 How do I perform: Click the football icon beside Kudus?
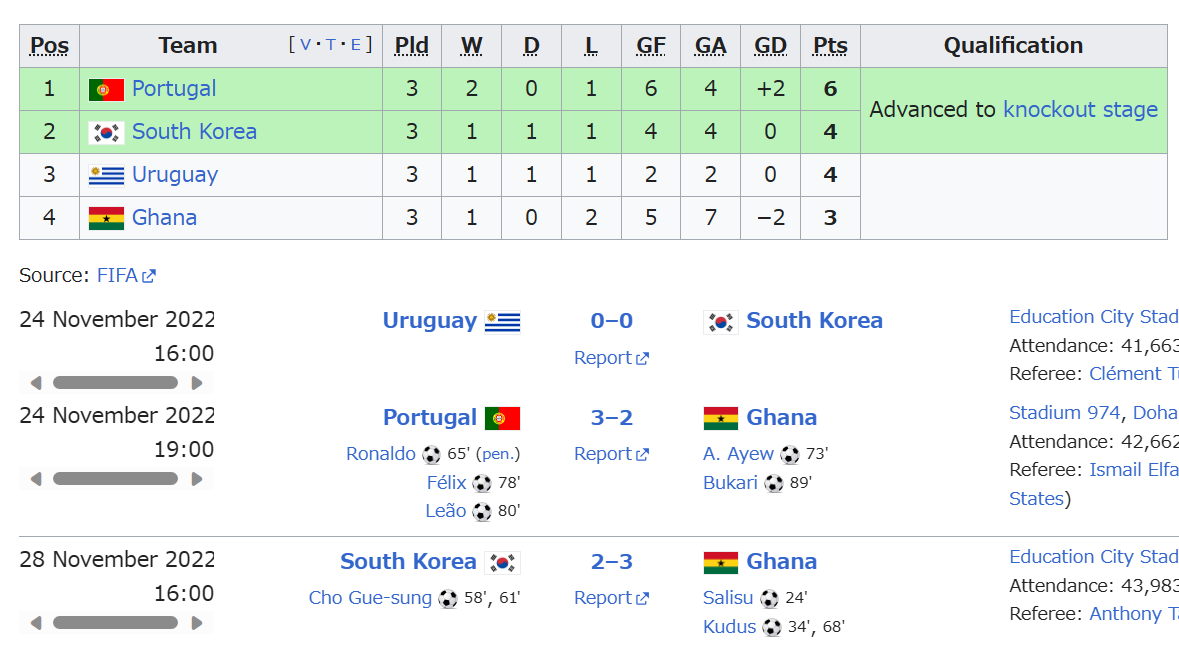coord(772,628)
